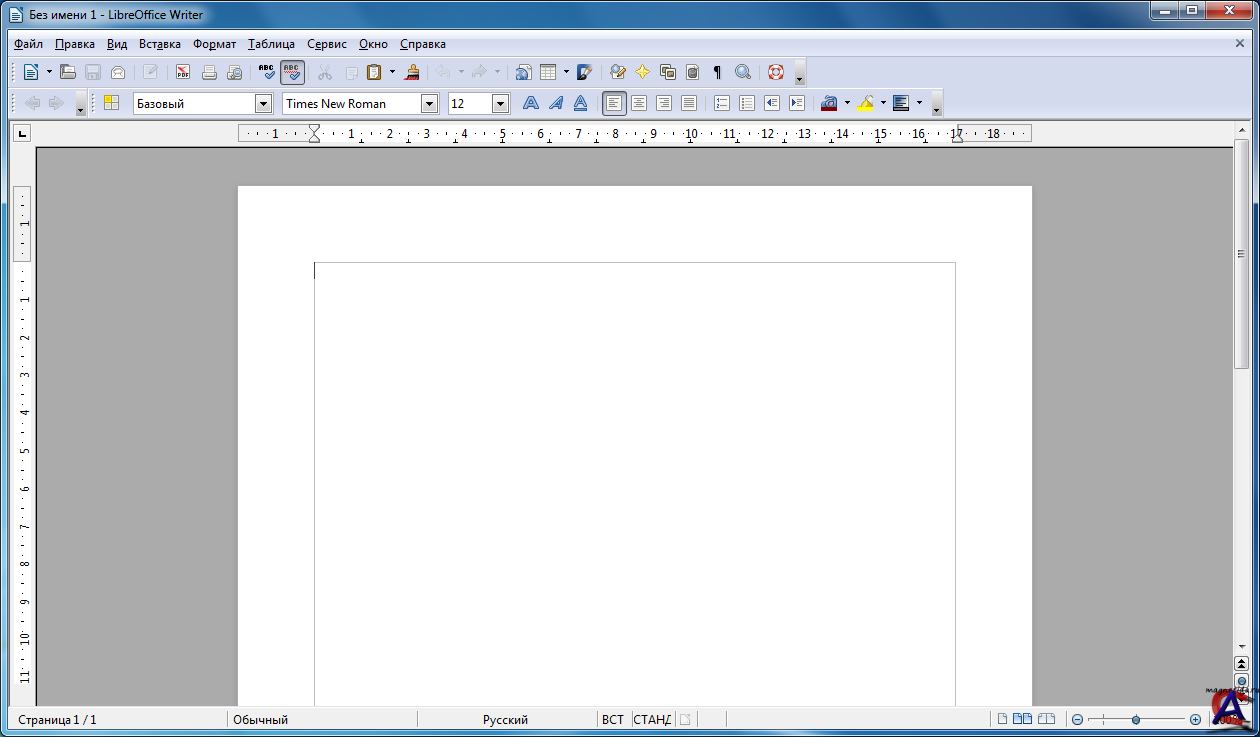This screenshot has height=737, width=1260.
Task: Click the Clone Formatting paintbrush icon
Action: tap(412, 72)
